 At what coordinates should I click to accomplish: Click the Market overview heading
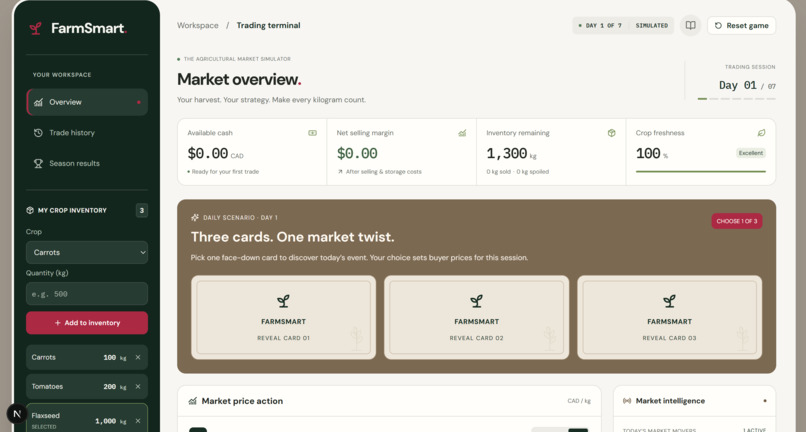point(239,79)
